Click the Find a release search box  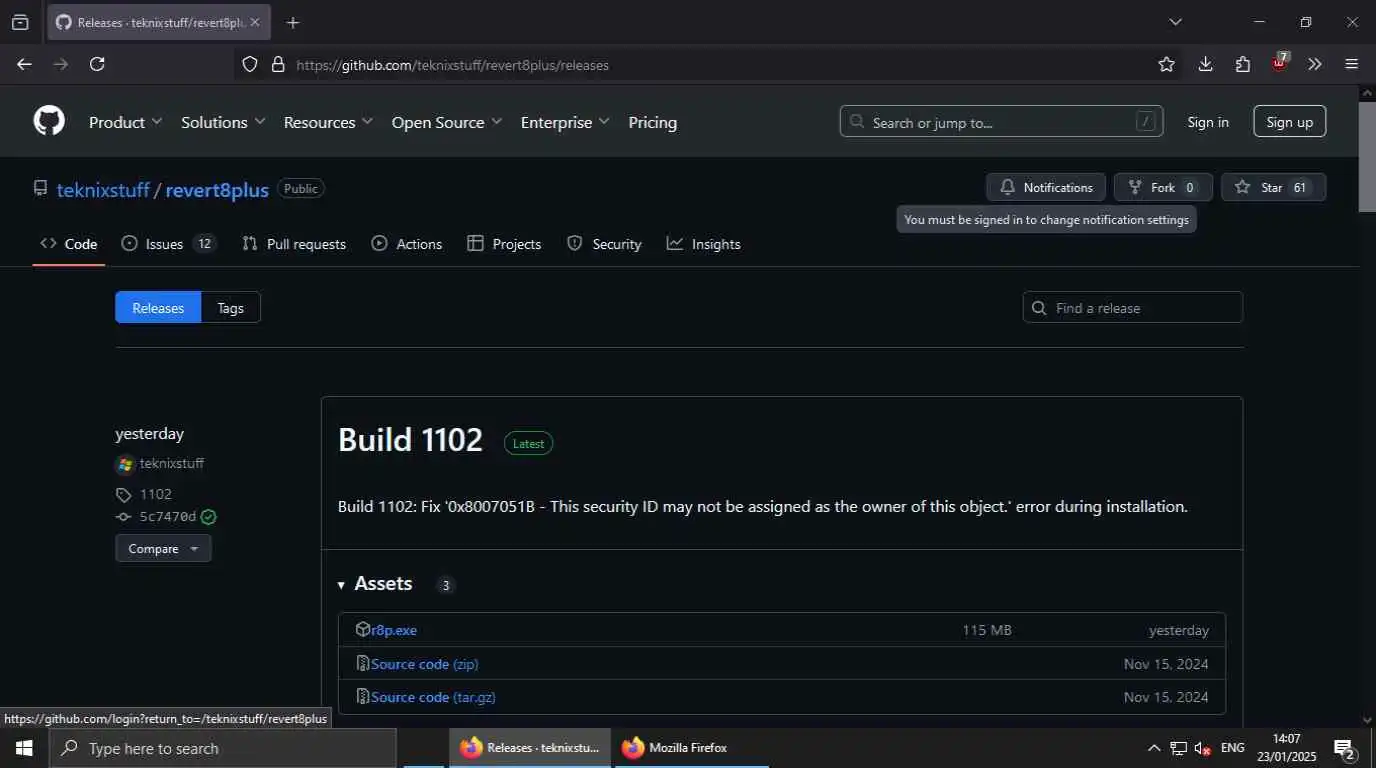tap(1132, 307)
